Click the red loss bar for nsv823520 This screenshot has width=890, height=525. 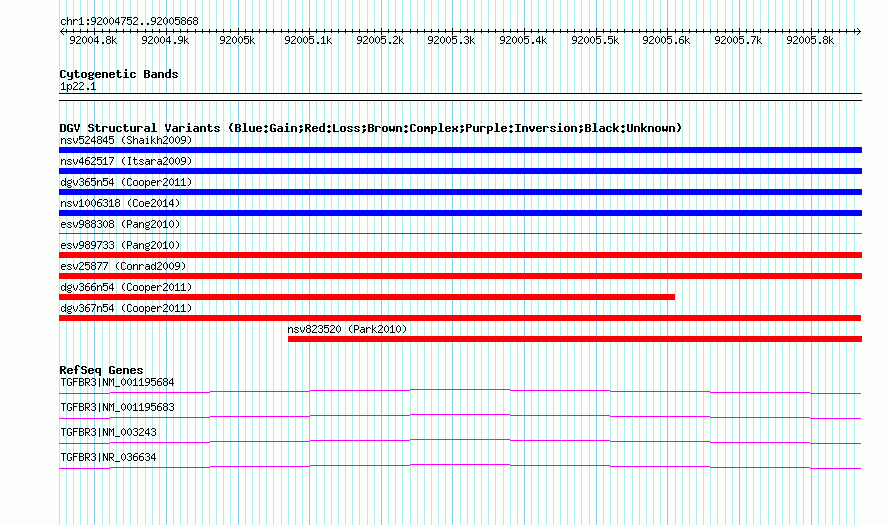point(575,339)
